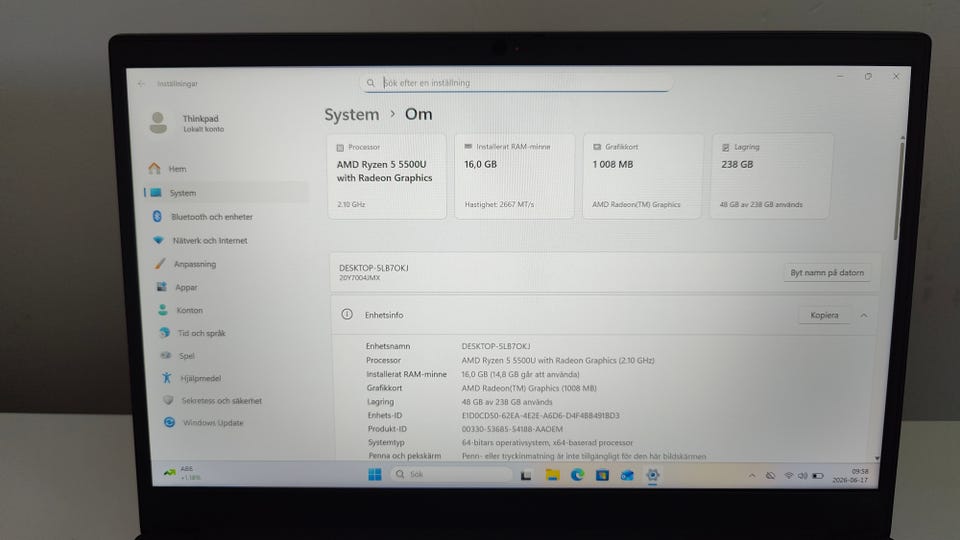Screen dimensions: 960x540
Task: Focus the Sök efter en inställning field
Action: click(516, 83)
